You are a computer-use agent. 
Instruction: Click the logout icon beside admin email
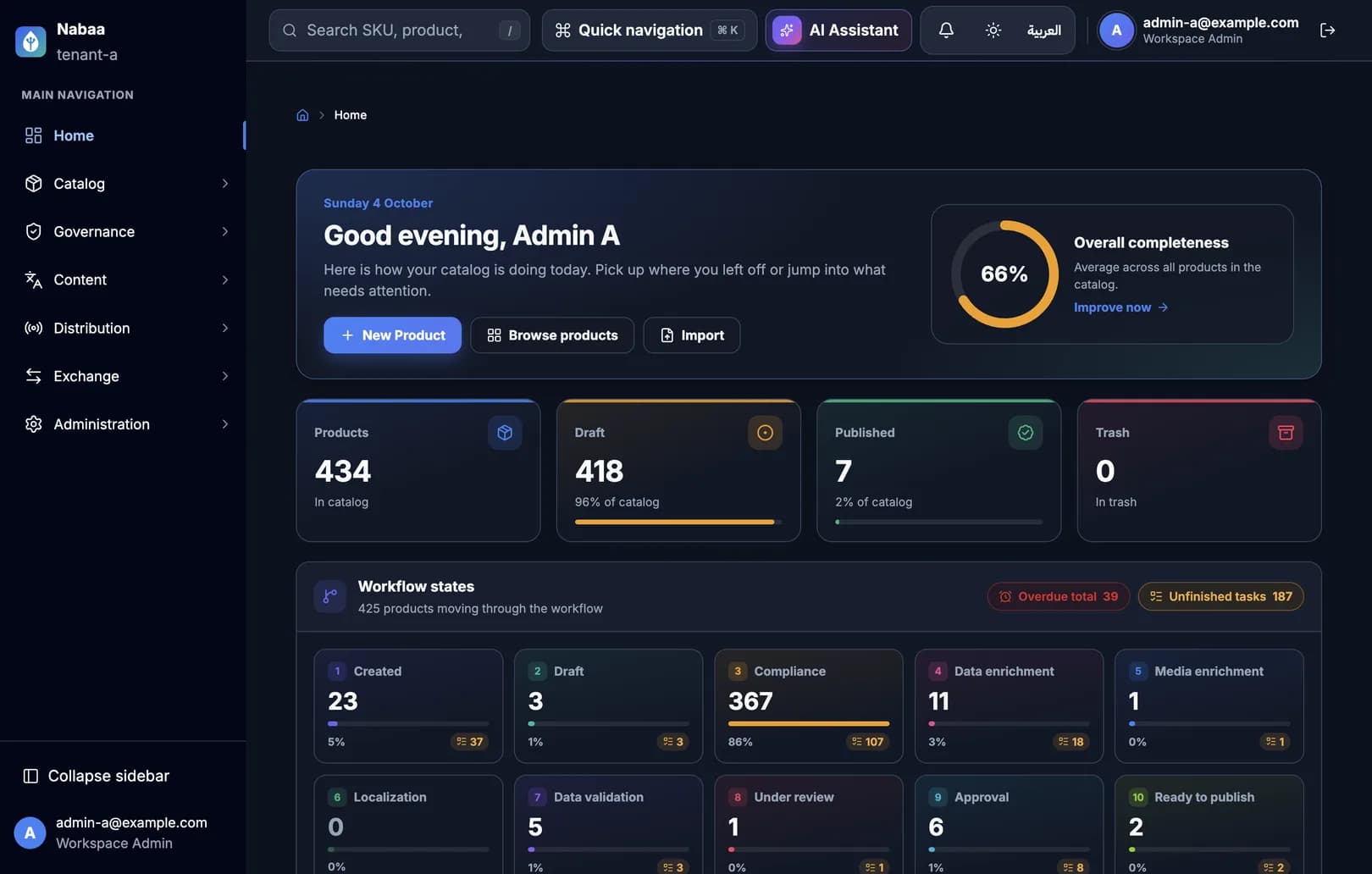(x=1327, y=30)
